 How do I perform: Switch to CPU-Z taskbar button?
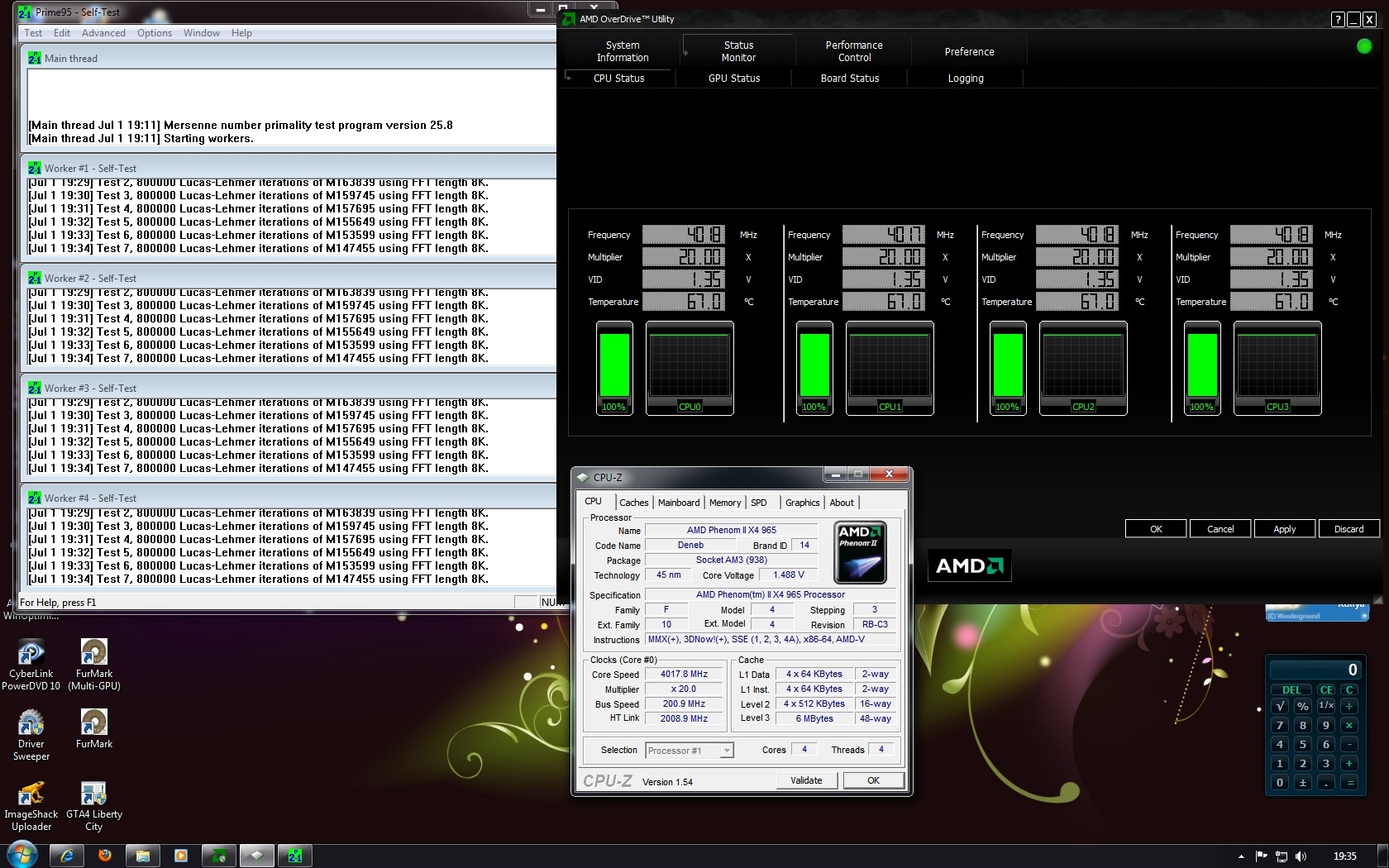(x=257, y=856)
